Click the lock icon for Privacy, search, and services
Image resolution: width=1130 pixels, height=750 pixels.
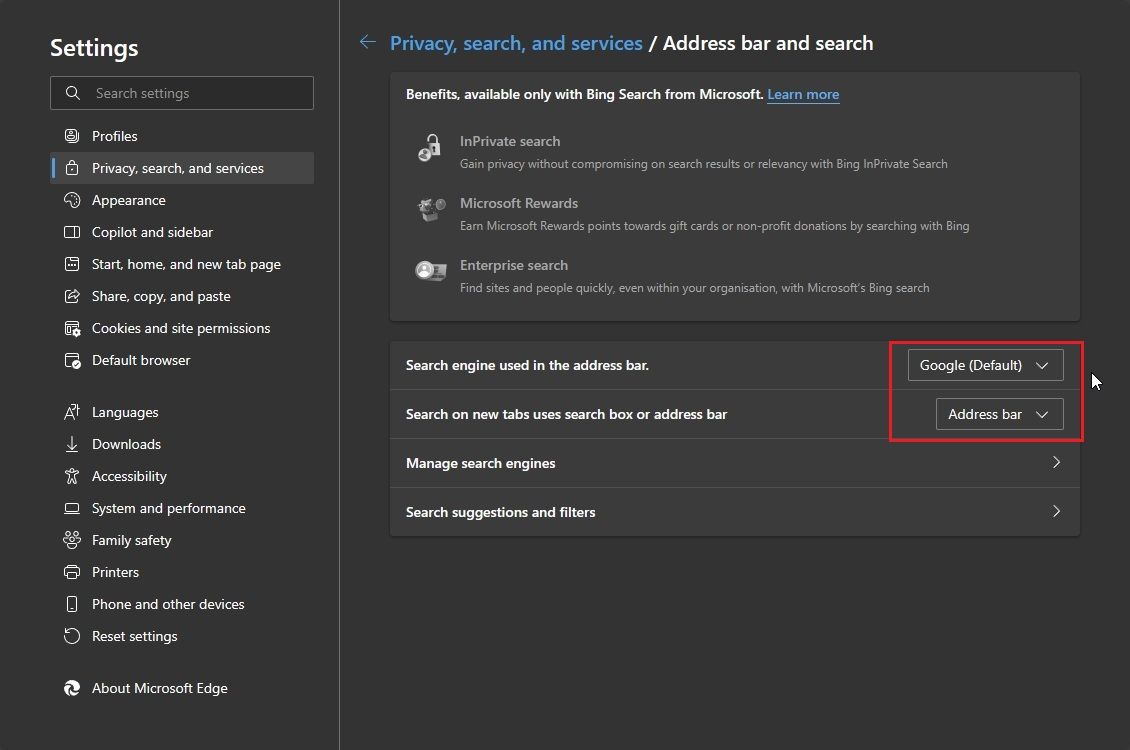pos(72,168)
